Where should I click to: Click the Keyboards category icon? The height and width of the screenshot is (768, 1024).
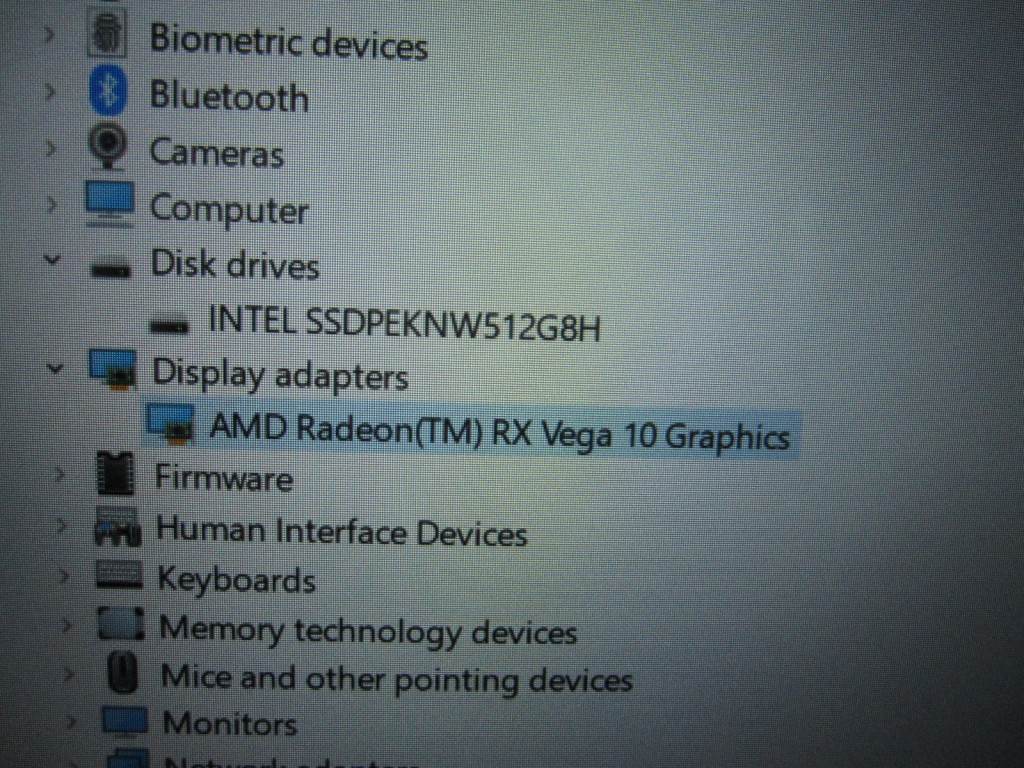(x=120, y=575)
